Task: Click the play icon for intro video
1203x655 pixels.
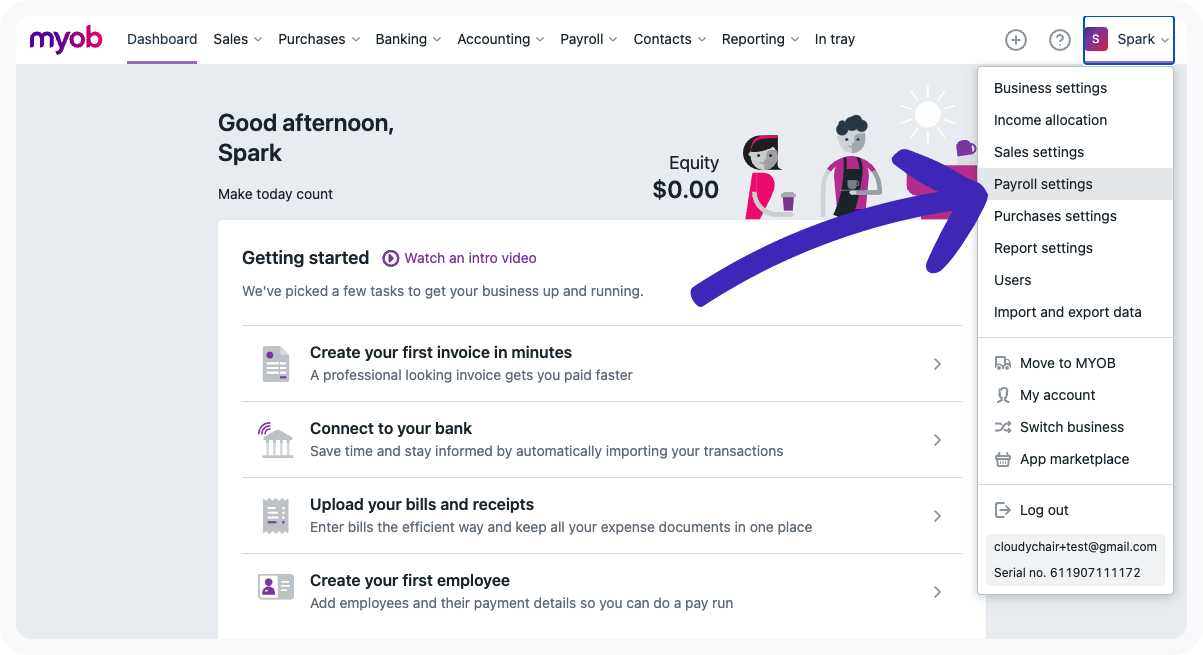Action: pyautogui.click(x=391, y=258)
